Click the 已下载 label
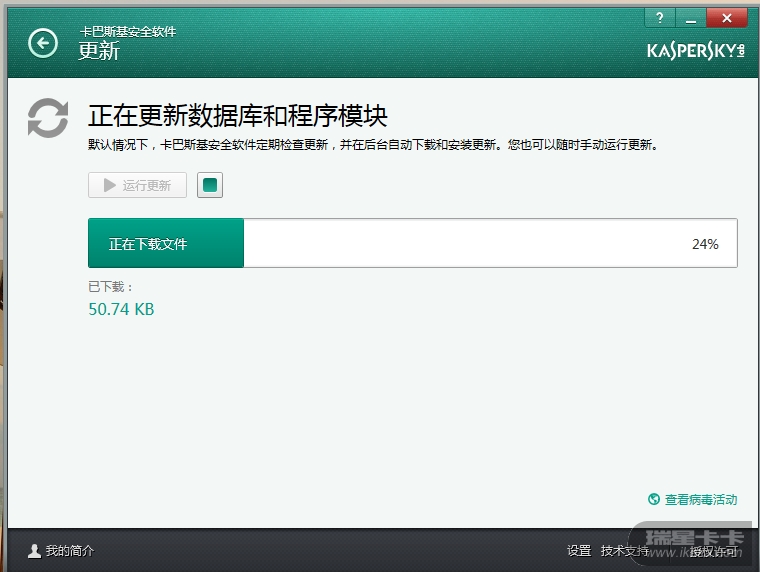This screenshot has width=760, height=572. 110,286
